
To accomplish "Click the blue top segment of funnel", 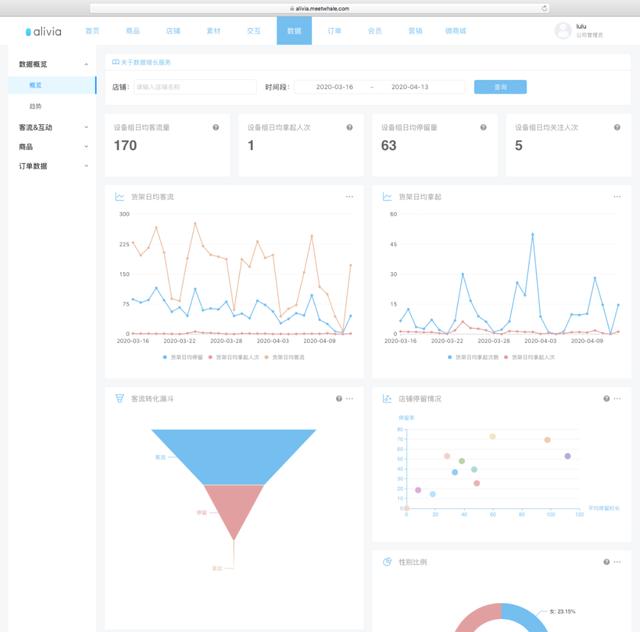I will pos(234,456).
